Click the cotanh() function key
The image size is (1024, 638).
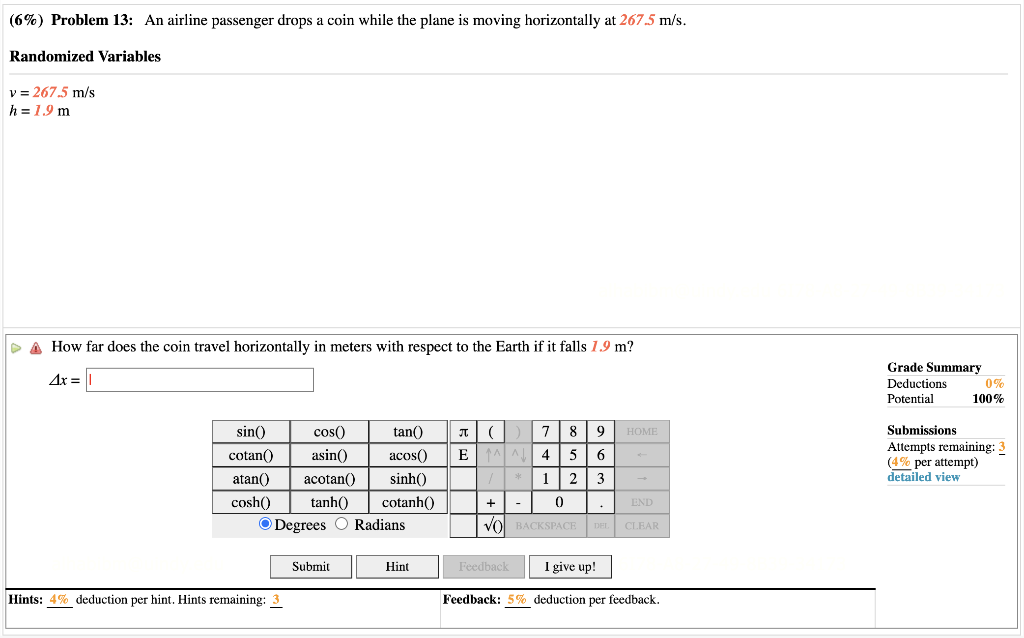[x=407, y=502]
